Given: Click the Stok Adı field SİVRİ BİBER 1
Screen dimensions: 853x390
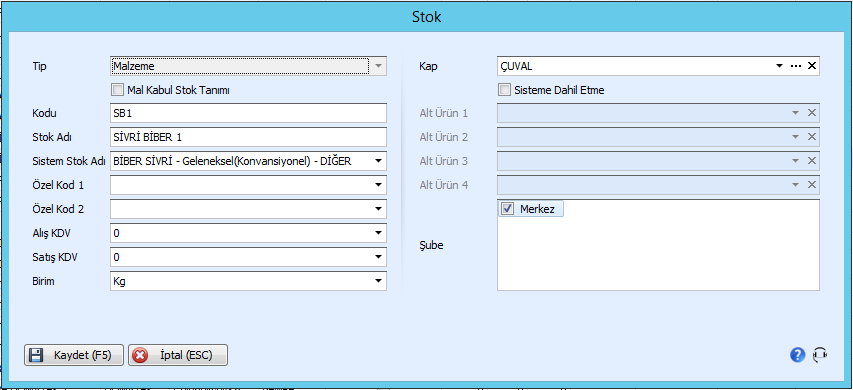Looking at the screenshot, I should 248,137.
